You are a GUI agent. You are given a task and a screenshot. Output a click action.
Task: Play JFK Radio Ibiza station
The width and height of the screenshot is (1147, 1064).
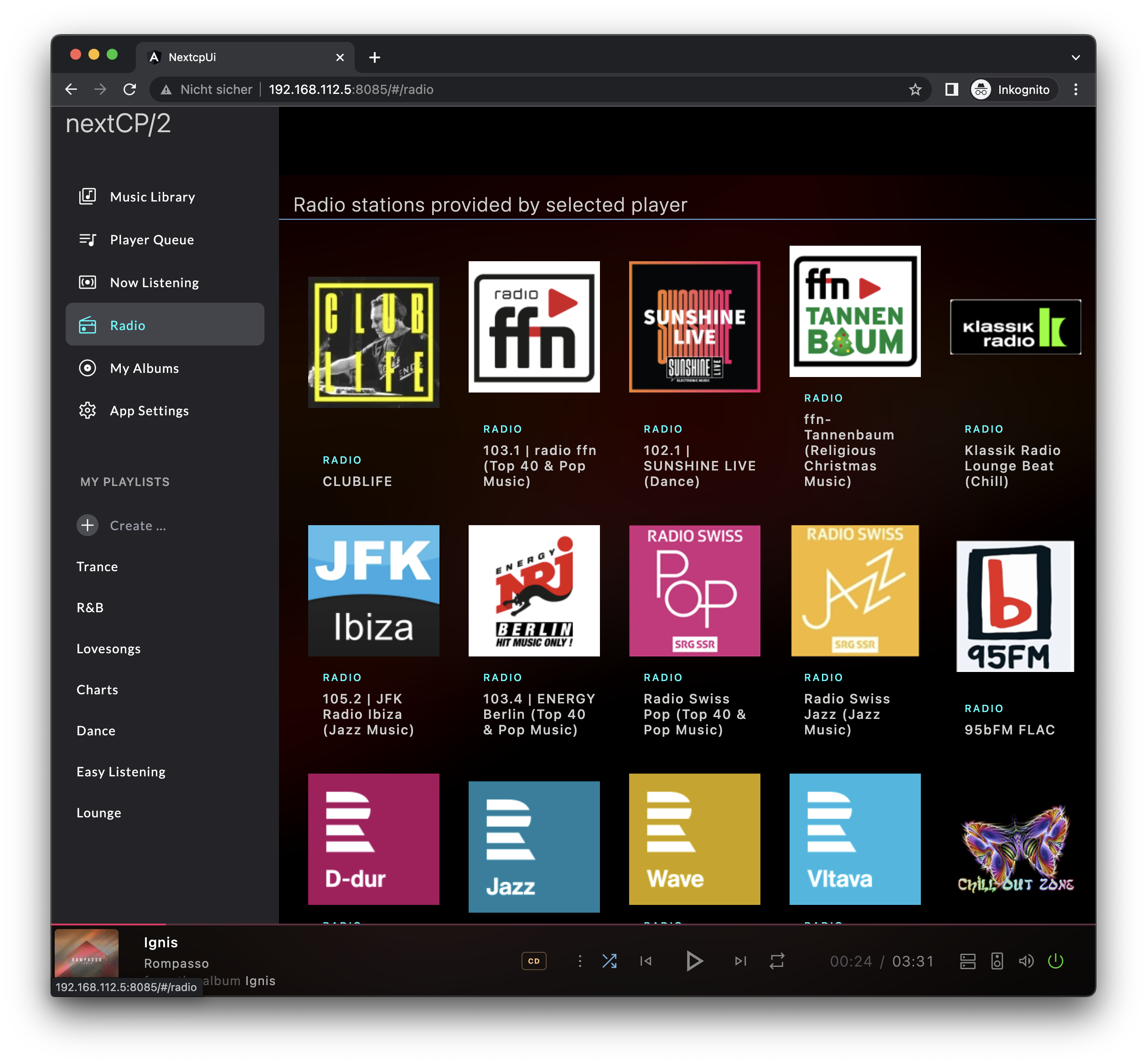pyautogui.click(x=374, y=590)
